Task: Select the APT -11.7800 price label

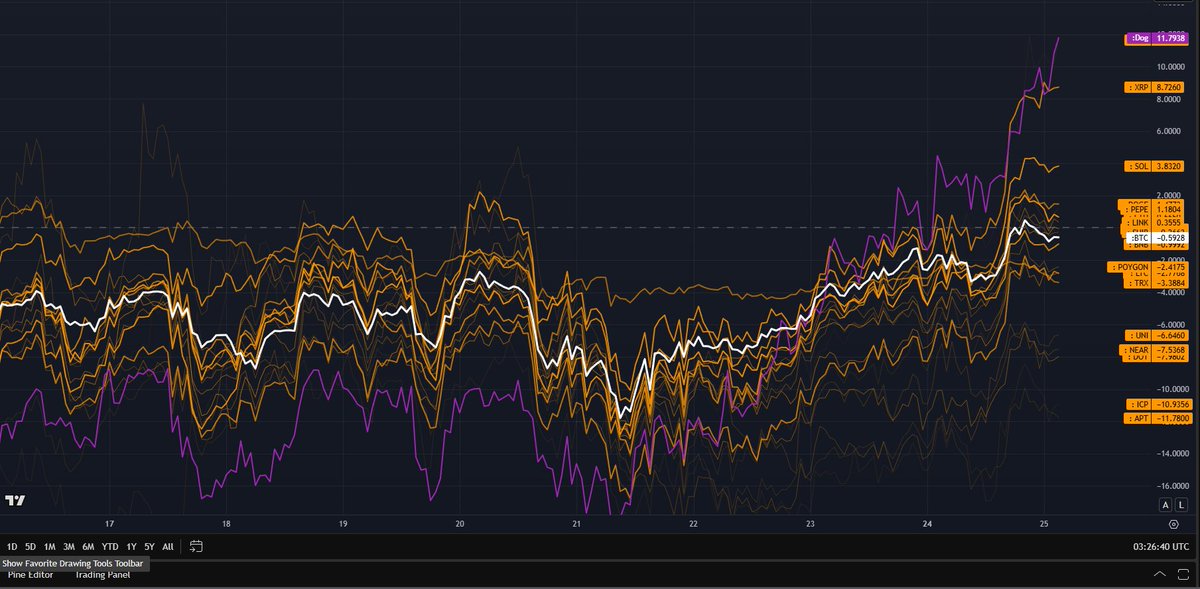Action: 1159,418
